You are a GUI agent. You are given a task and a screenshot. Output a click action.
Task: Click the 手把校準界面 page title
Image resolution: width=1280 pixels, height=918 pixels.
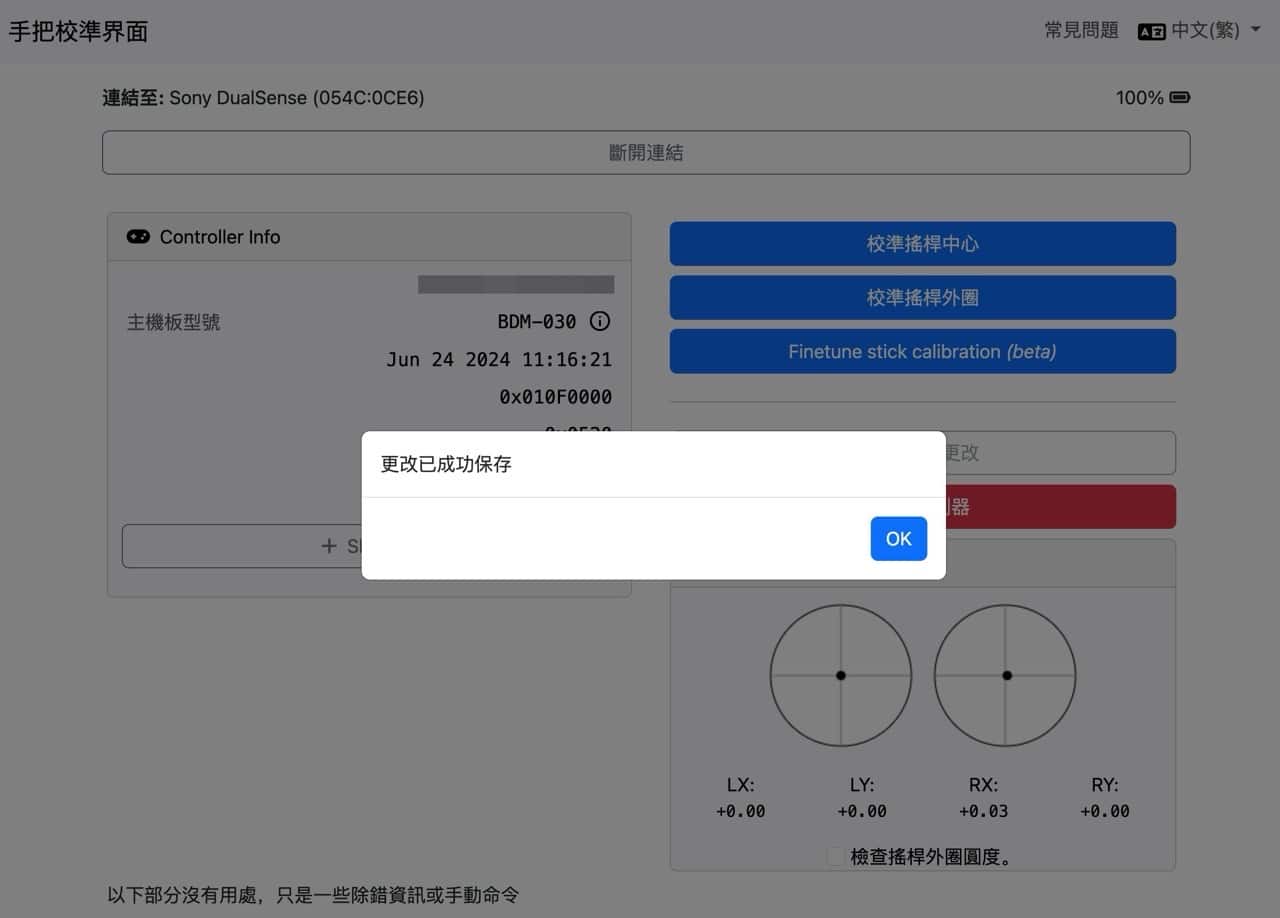coord(79,32)
